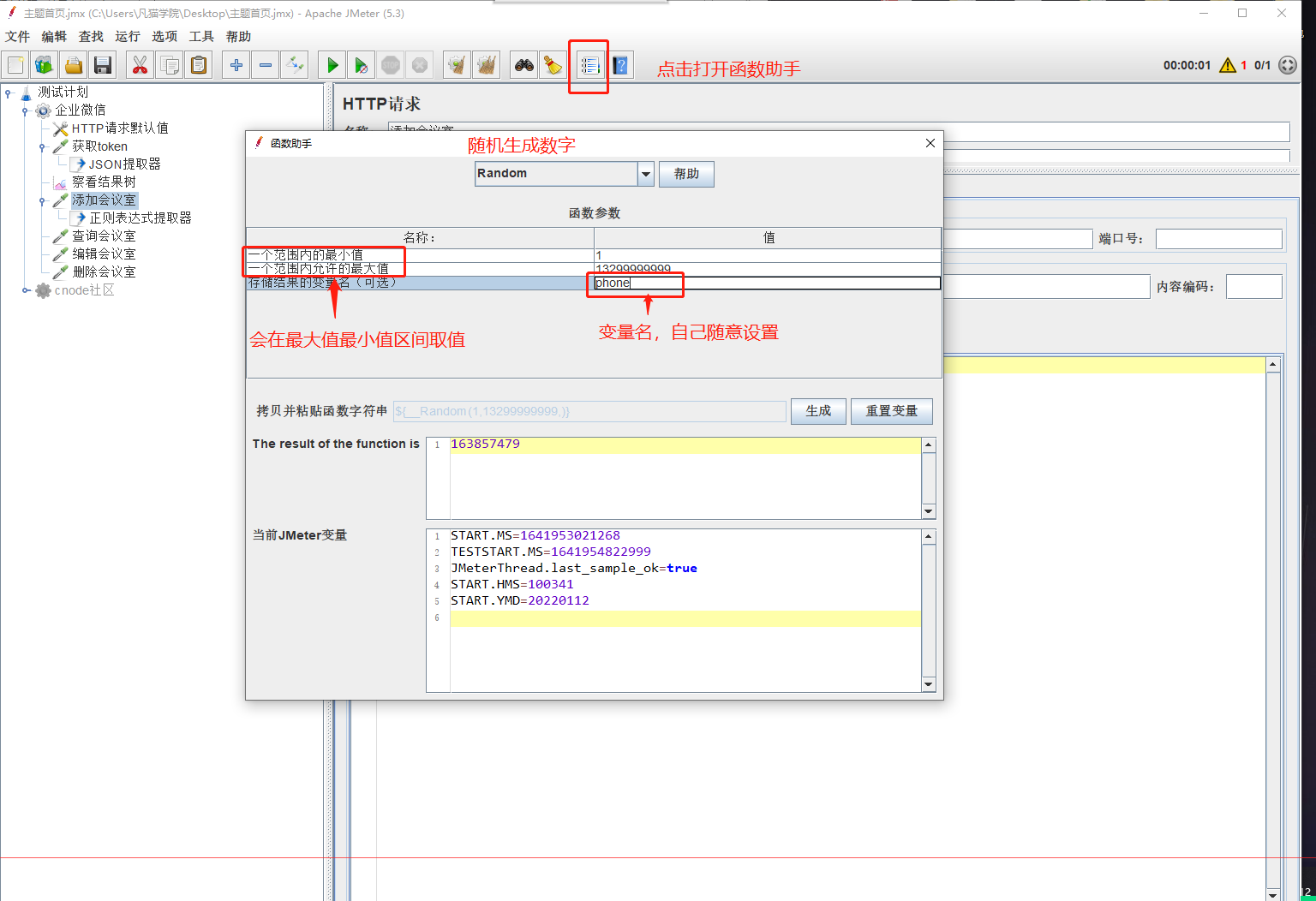Clear all results with the double broom icon
Screen dimensions: 1316x901
click(x=487, y=65)
